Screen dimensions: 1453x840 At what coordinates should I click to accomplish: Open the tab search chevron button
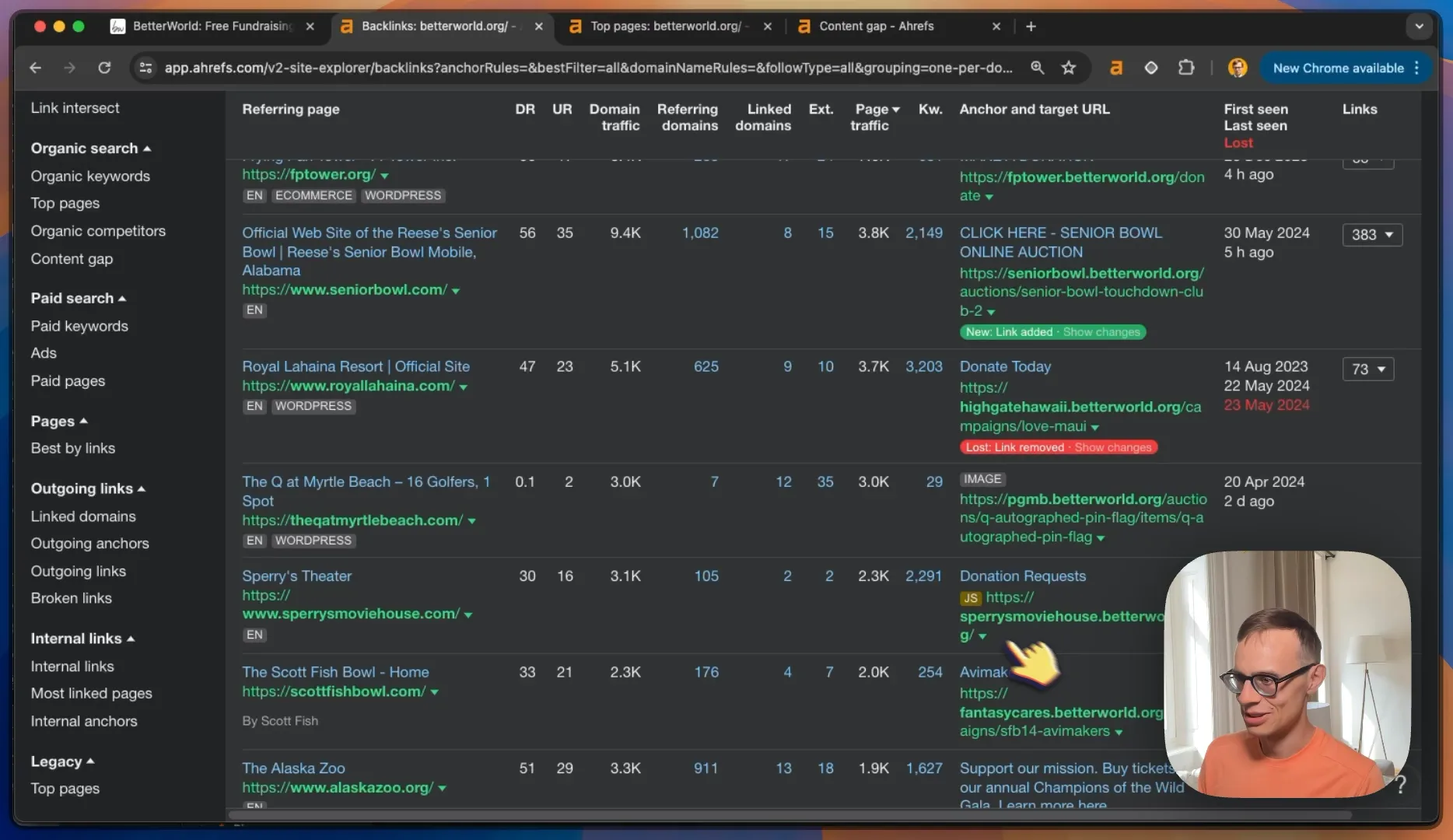1419,26
